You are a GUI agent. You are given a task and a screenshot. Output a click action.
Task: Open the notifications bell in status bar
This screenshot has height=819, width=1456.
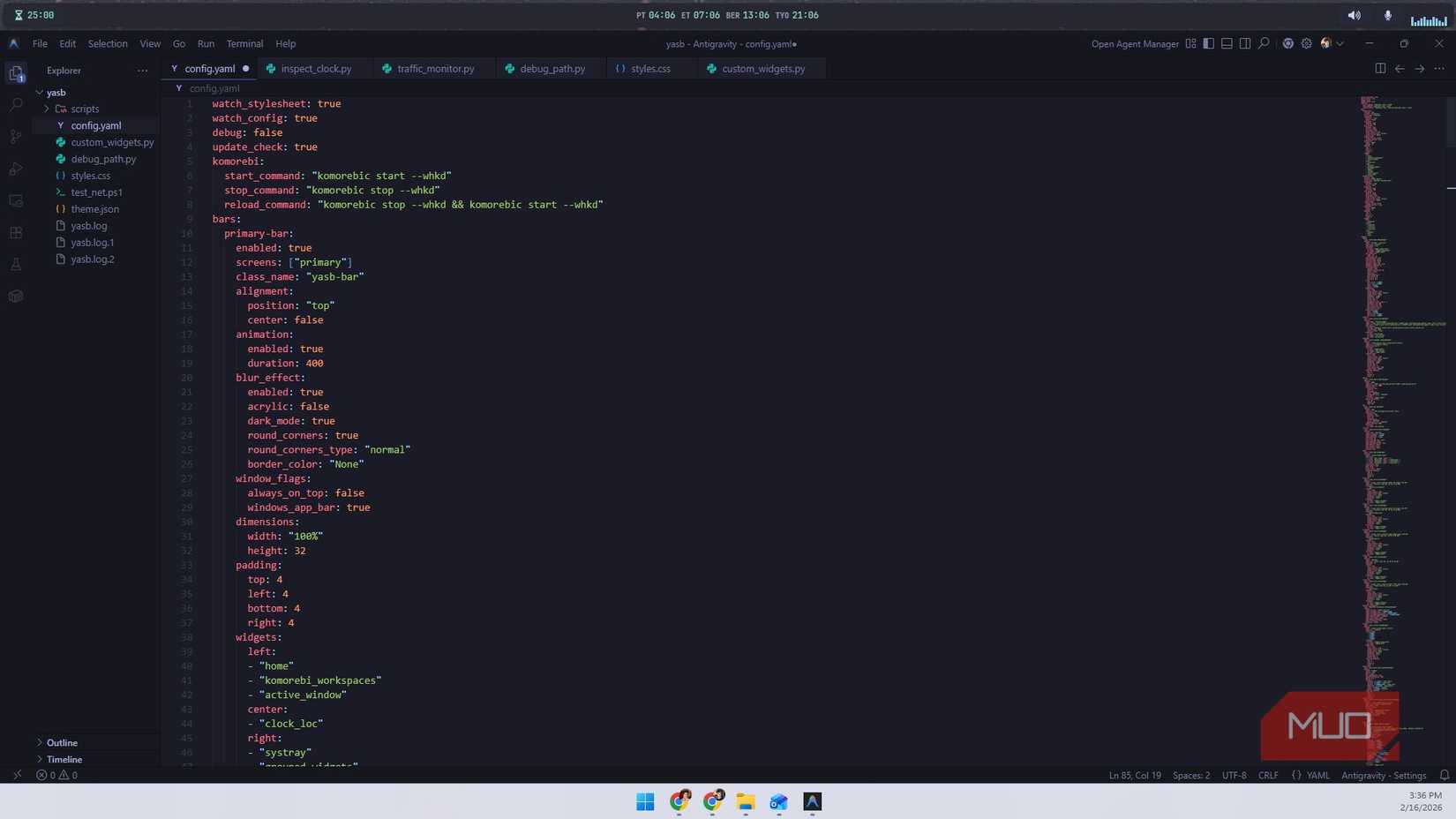(x=1445, y=775)
